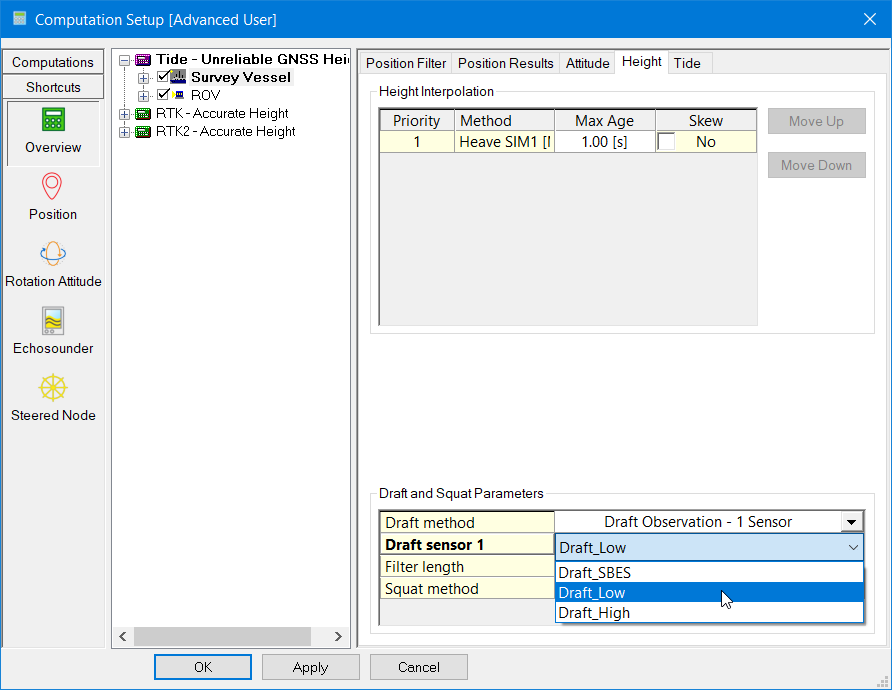This screenshot has width=892, height=690.
Task: Click the RTK2 - Accurate Height computation icon
Action: click(143, 131)
